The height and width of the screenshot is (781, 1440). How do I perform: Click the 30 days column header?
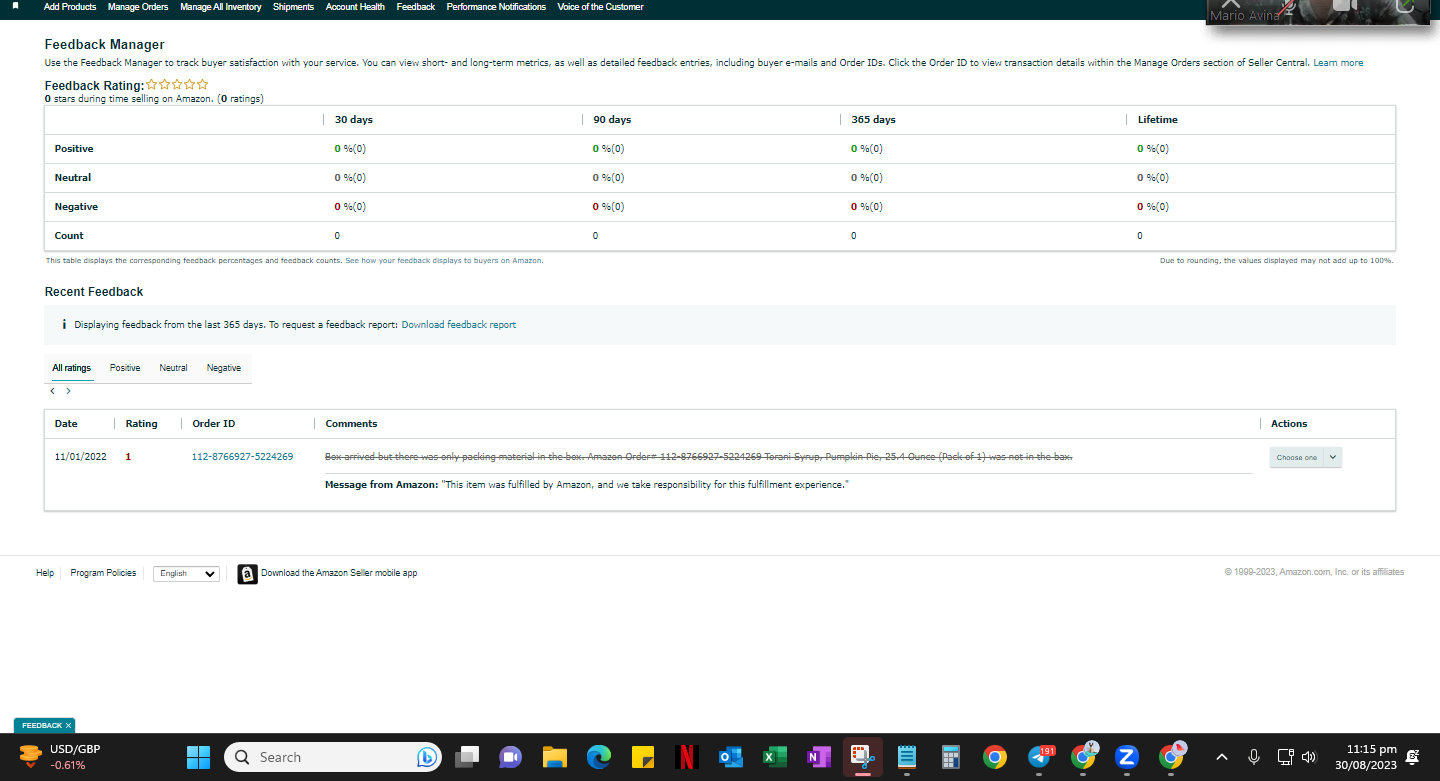click(x=354, y=120)
